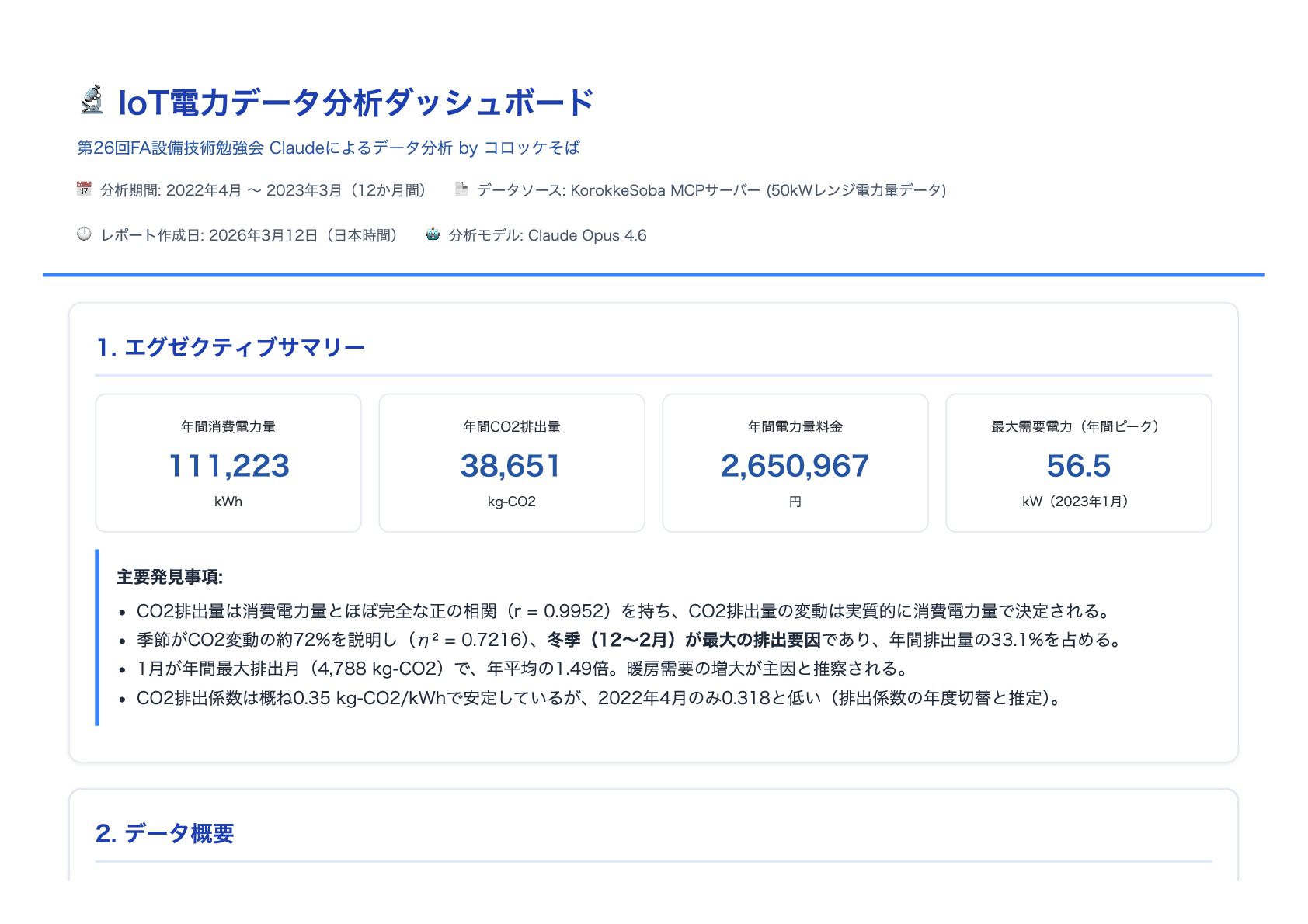Click the bullet mentioning r = 0.9952 correlation

coord(623,611)
